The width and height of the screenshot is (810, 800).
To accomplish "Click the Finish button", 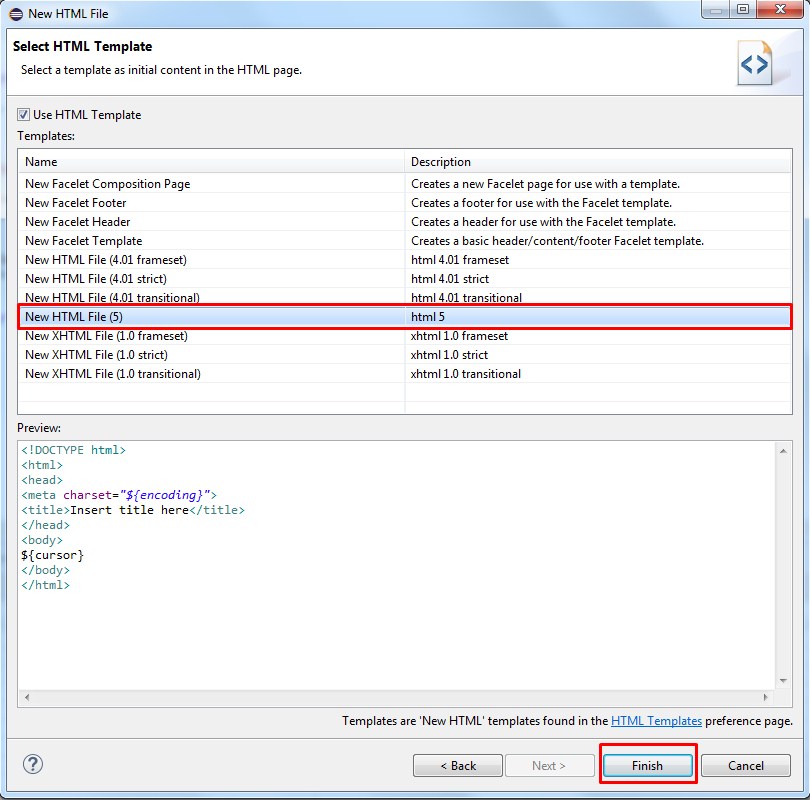I will (648, 765).
